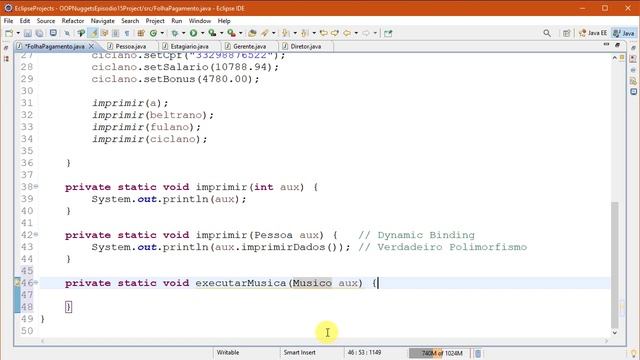Open the Run menu
The height and width of the screenshot is (360, 640).
pyautogui.click(x=177, y=21)
